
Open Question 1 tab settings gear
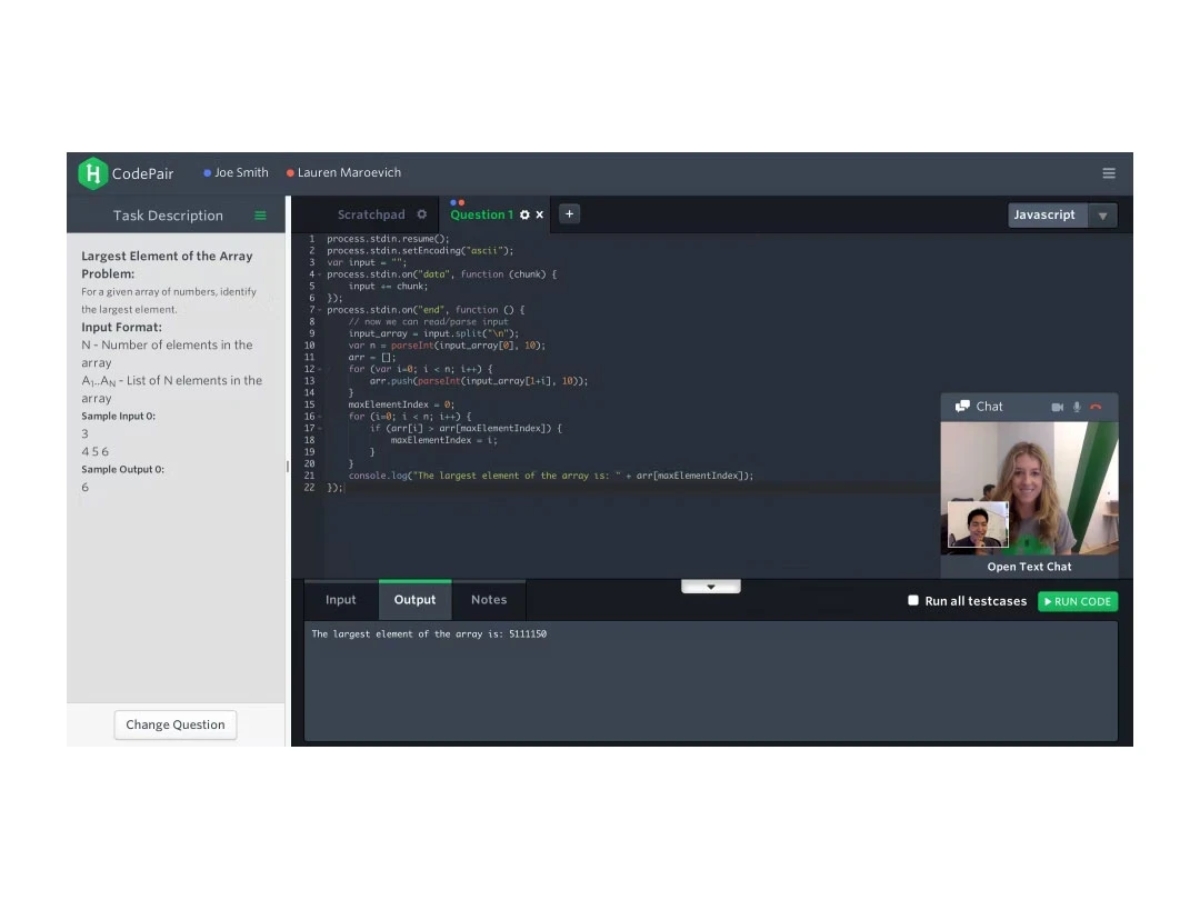[x=524, y=215]
